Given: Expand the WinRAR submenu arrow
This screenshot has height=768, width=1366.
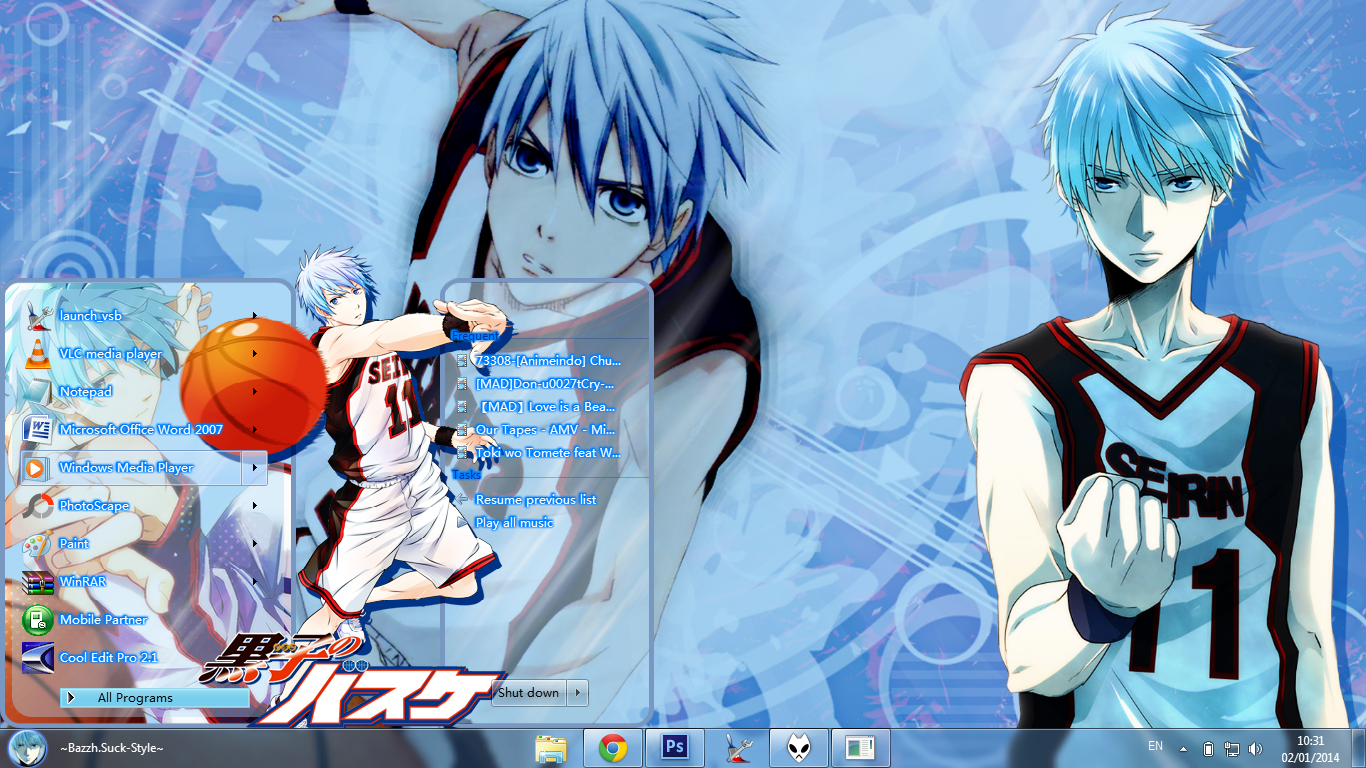Looking at the screenshot, I should coord(255,582).
